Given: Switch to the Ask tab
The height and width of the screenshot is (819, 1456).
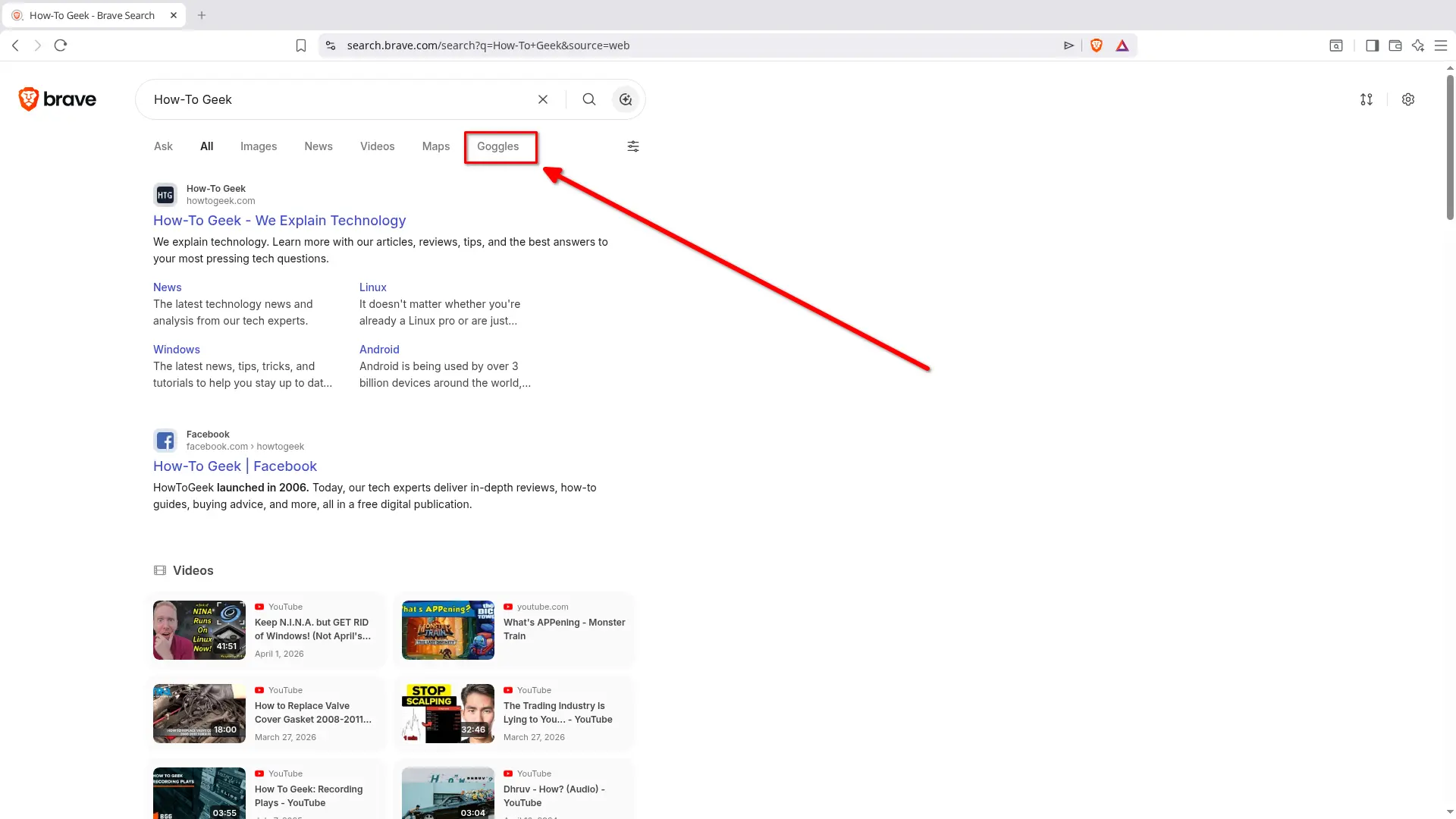Looking at the screenshot, I should click(x=163, y=146).
